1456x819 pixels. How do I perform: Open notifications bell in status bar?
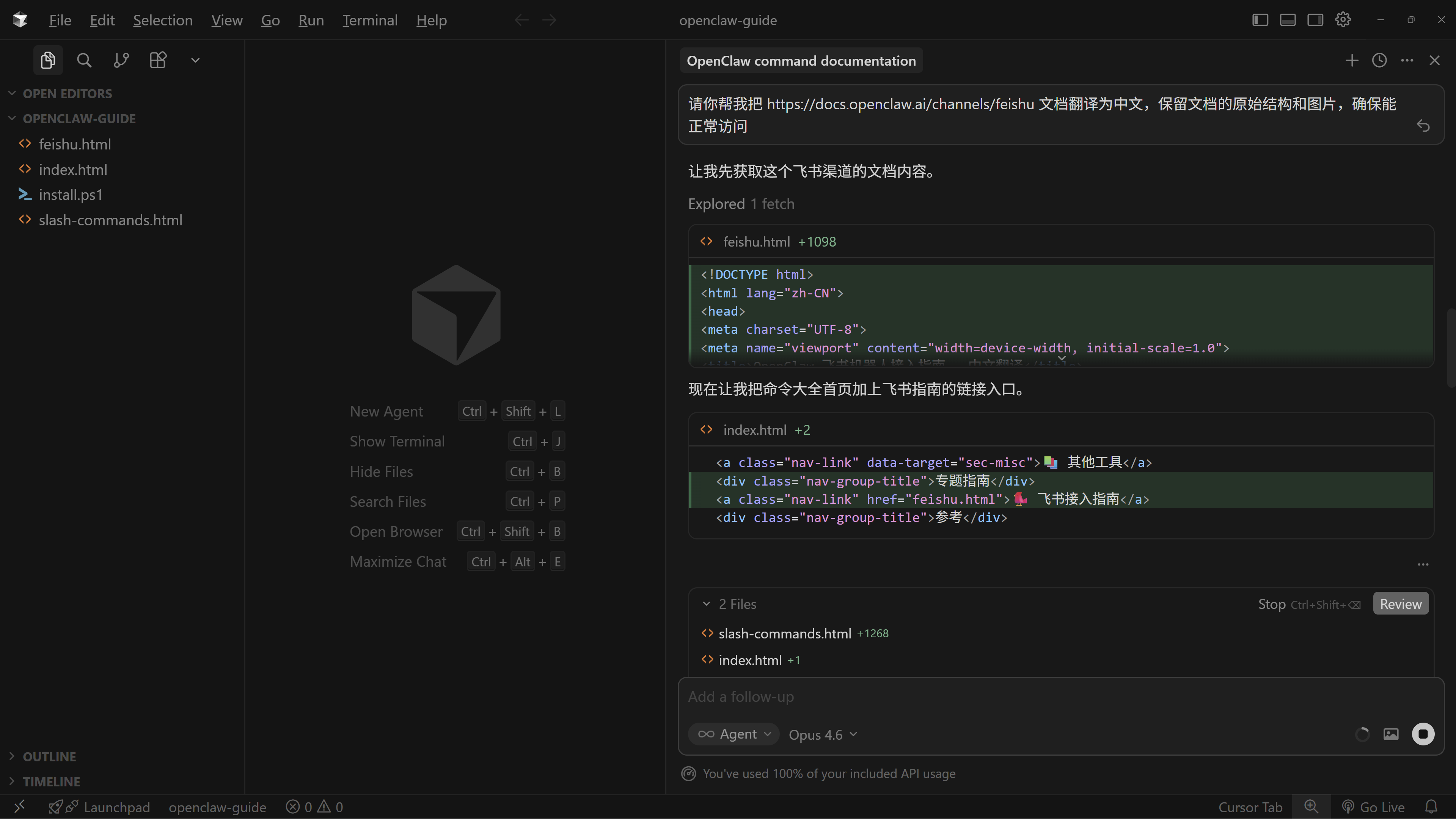1431,806
